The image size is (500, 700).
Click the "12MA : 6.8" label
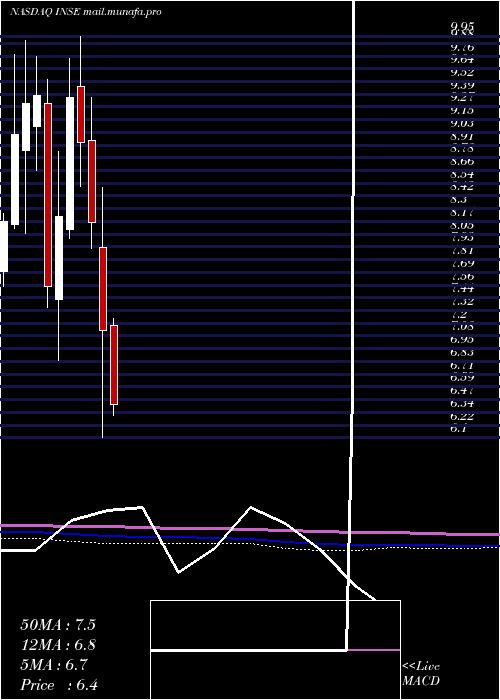58,645
